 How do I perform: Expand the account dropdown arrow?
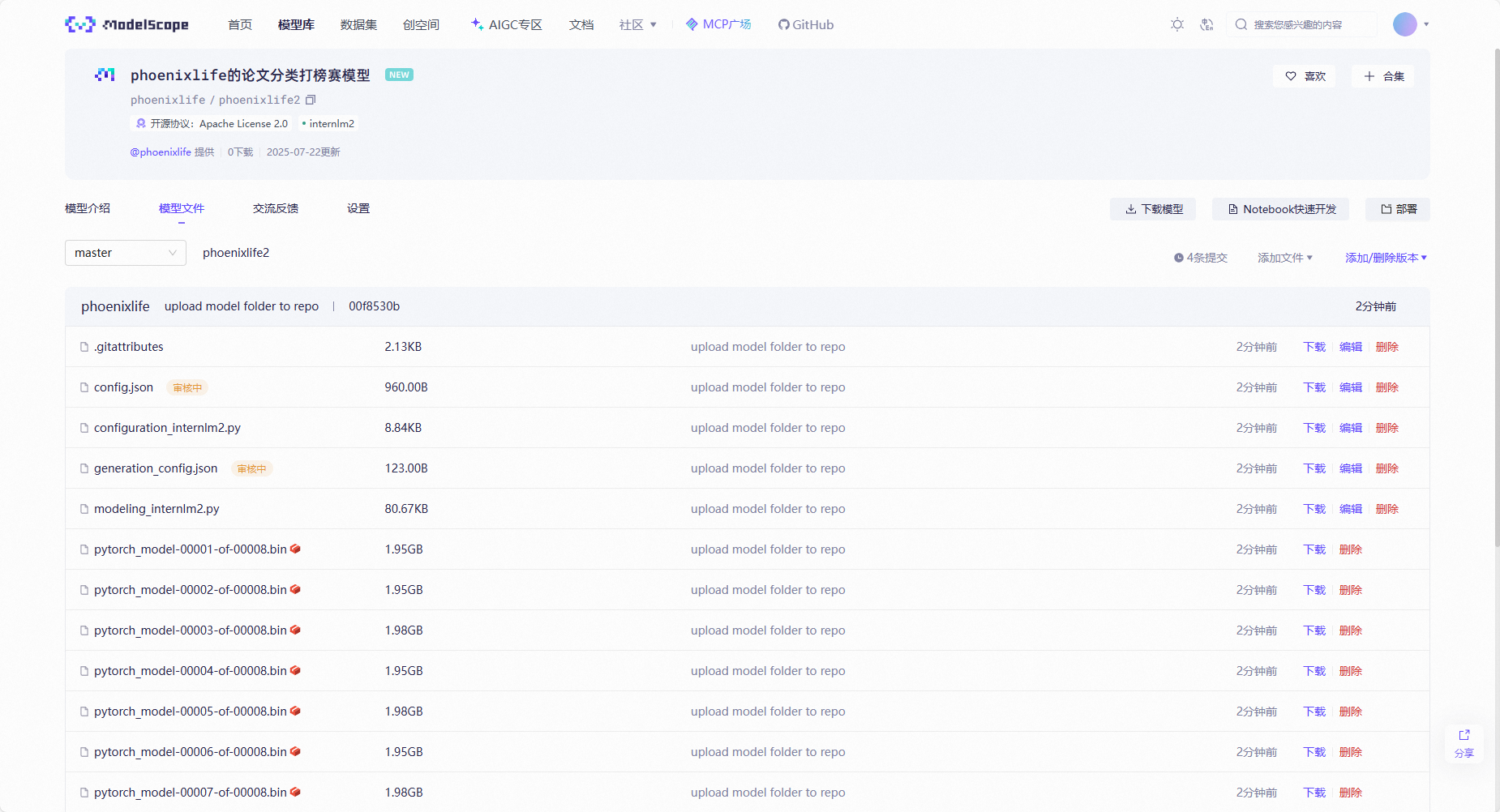(1426, 24)
